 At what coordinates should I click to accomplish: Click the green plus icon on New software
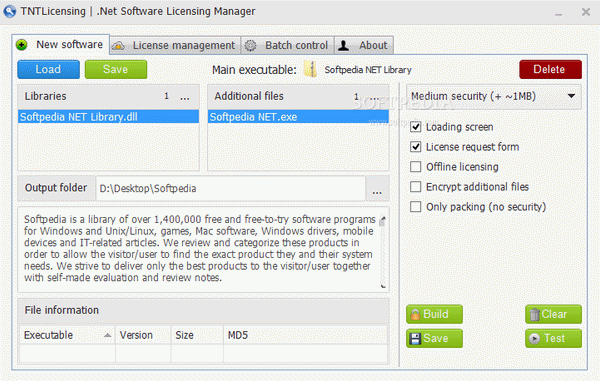click(x=22, y=45)
